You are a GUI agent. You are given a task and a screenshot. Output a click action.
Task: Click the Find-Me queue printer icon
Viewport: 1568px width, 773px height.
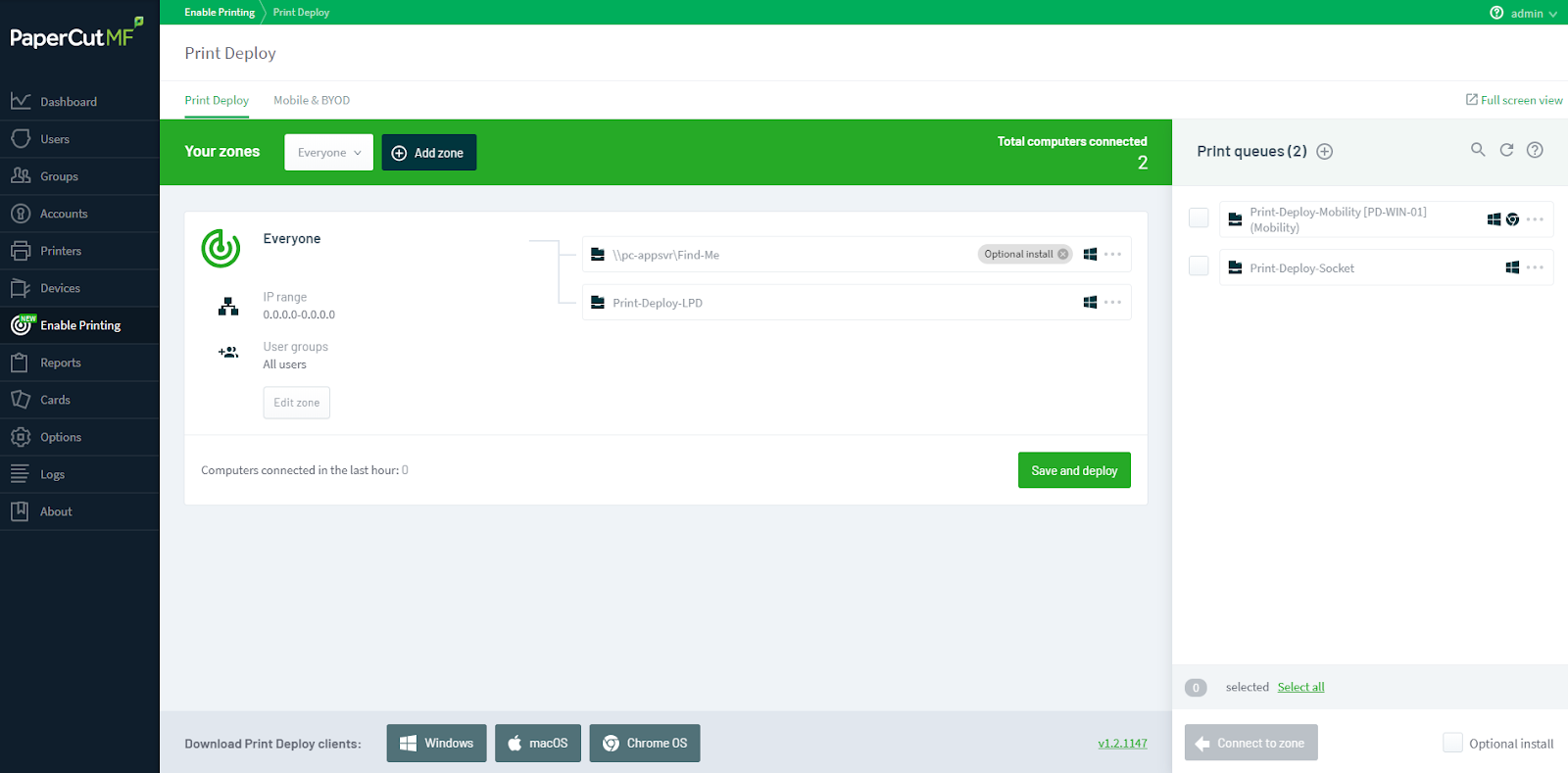(598, 254)
